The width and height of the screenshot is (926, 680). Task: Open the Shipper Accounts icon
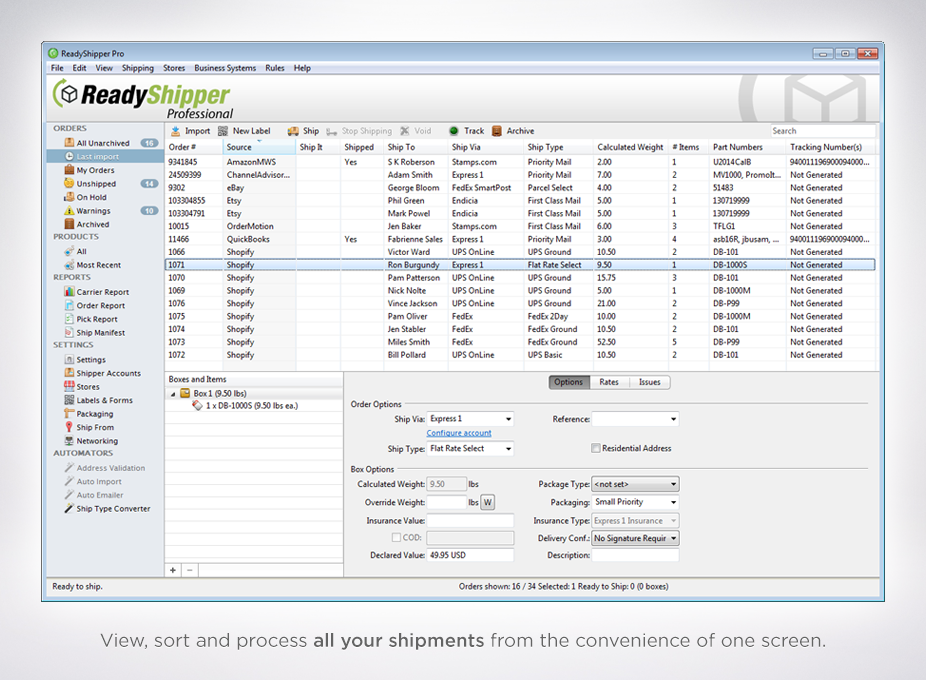[69, 373]
